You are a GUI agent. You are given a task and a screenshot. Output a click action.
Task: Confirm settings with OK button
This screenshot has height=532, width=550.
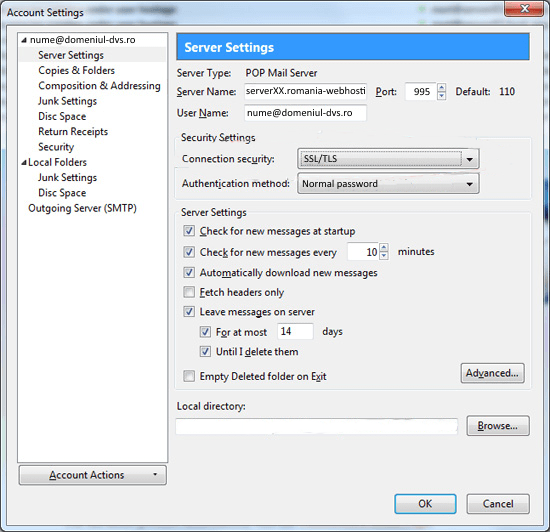tap(425, 504)
